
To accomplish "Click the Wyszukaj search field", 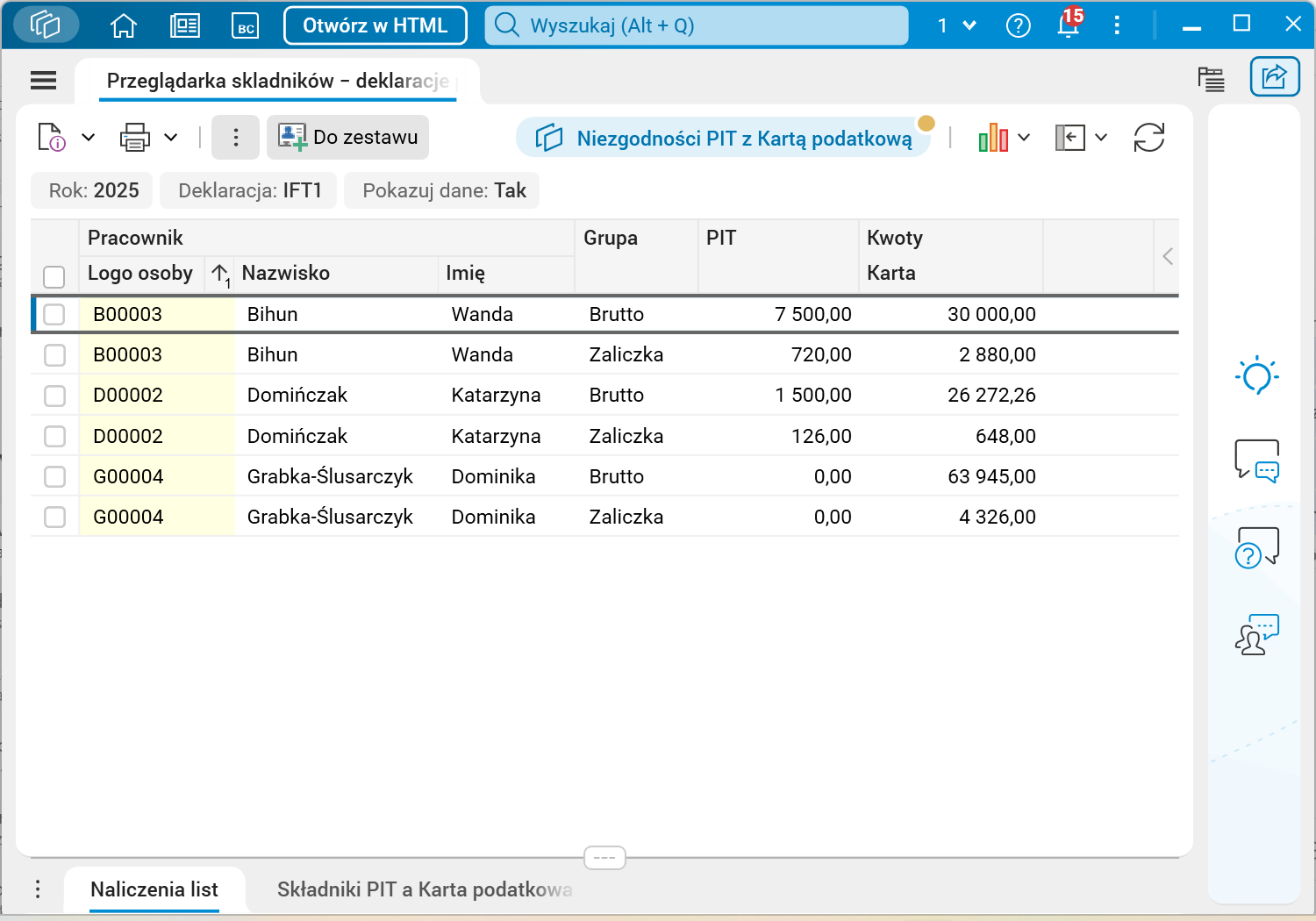I will [697, 25].
